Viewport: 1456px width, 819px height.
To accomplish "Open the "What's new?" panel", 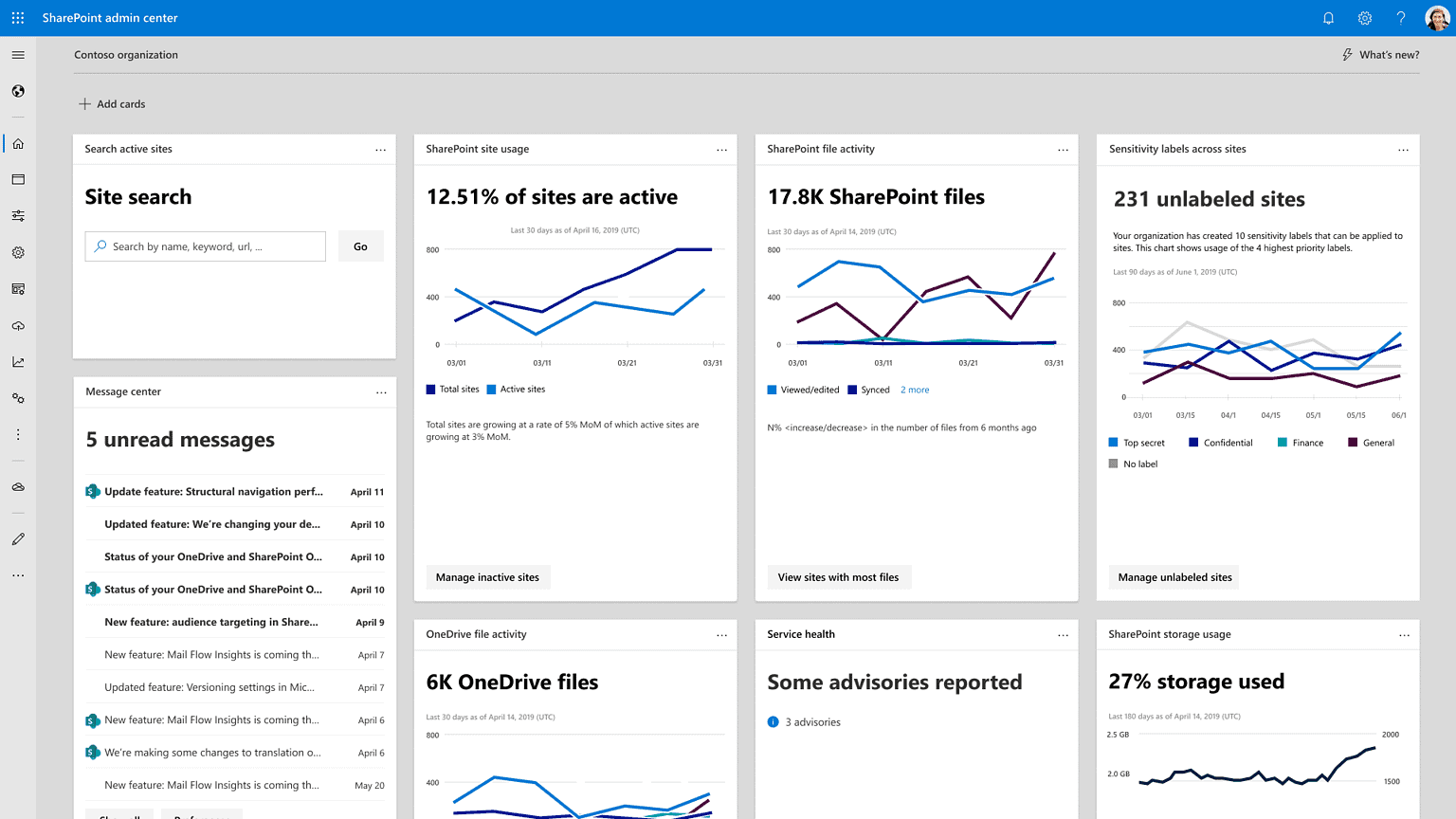I will coord(1380,54).
